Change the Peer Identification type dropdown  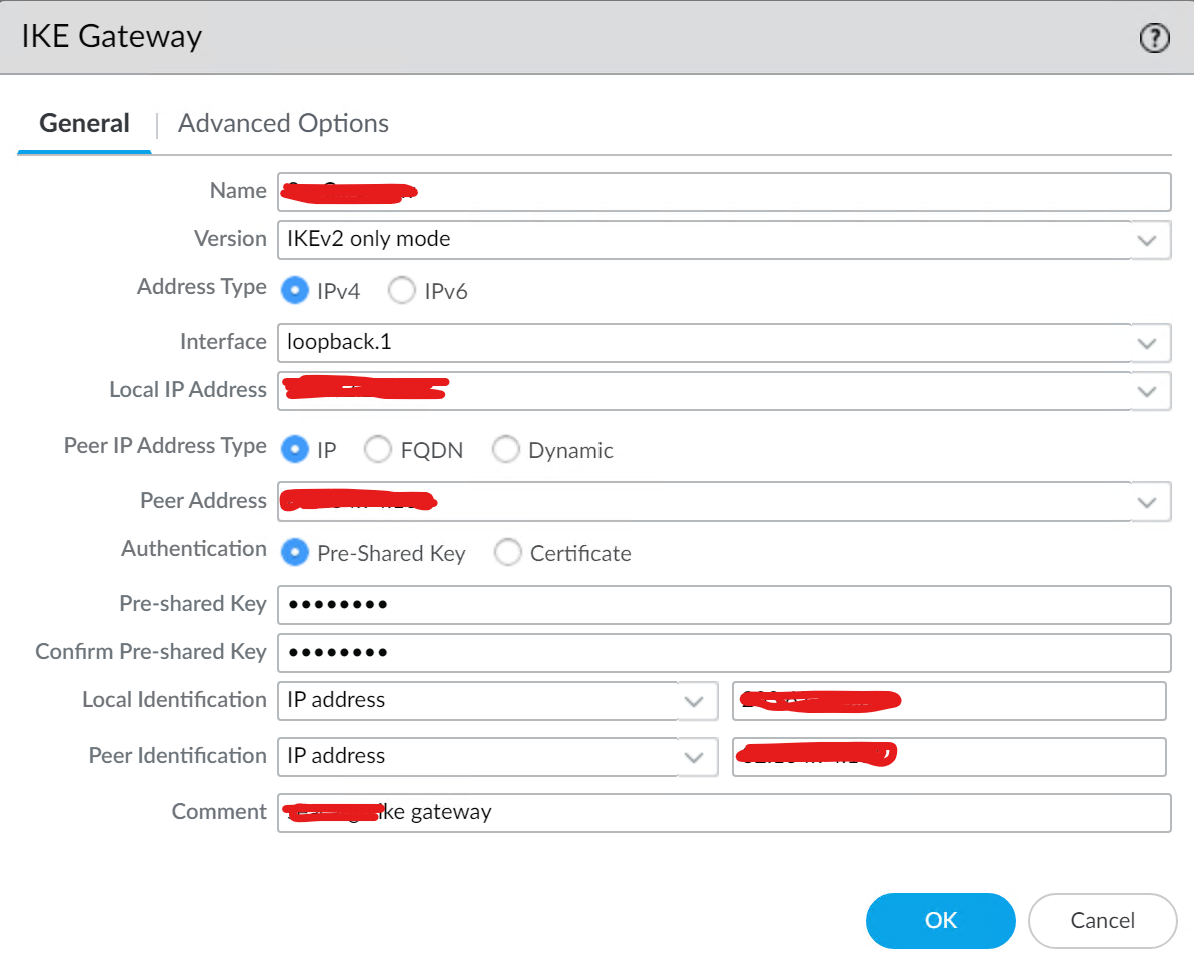tap(694, 757)
